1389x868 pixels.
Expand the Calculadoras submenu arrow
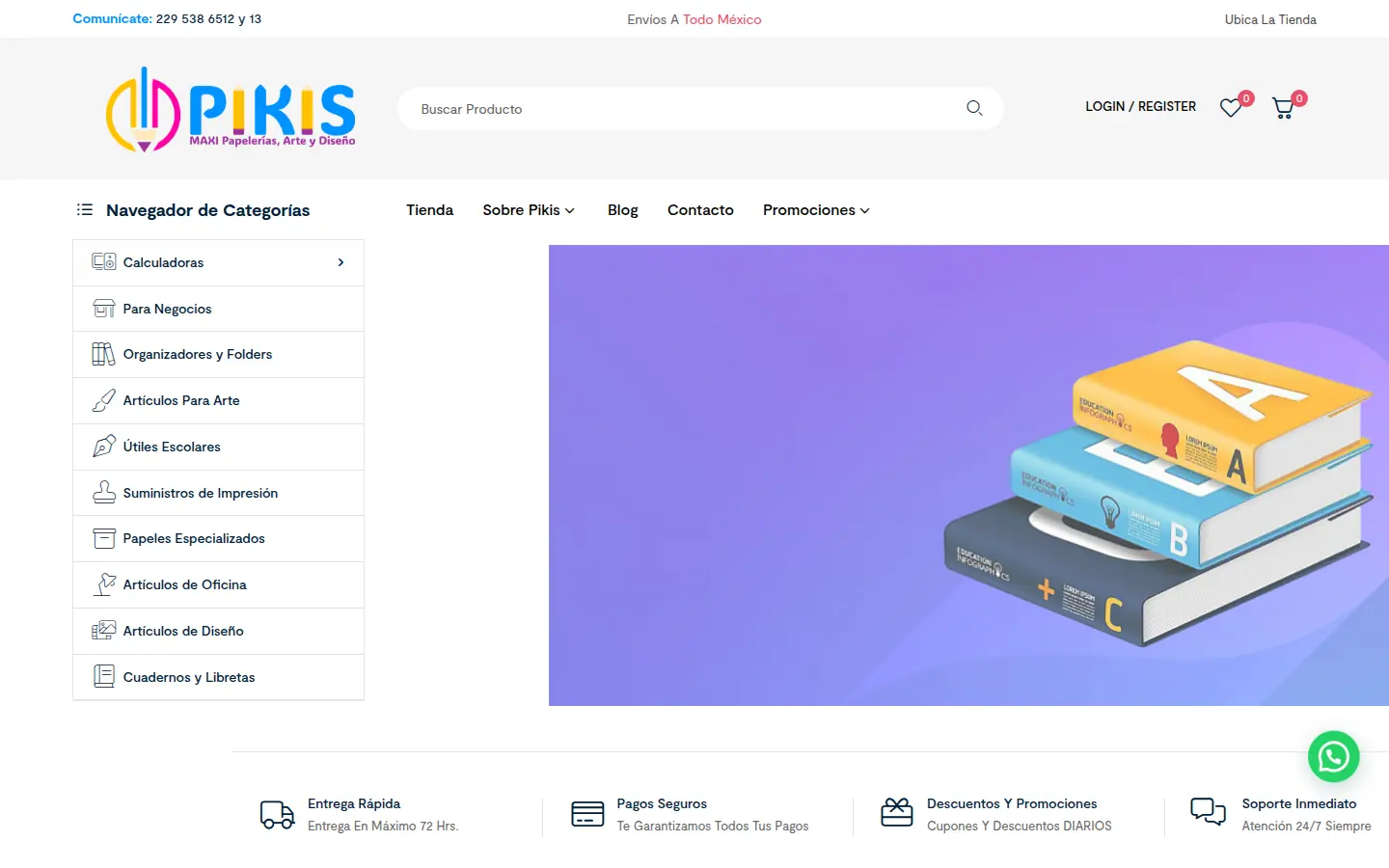(x=340, y=262)
